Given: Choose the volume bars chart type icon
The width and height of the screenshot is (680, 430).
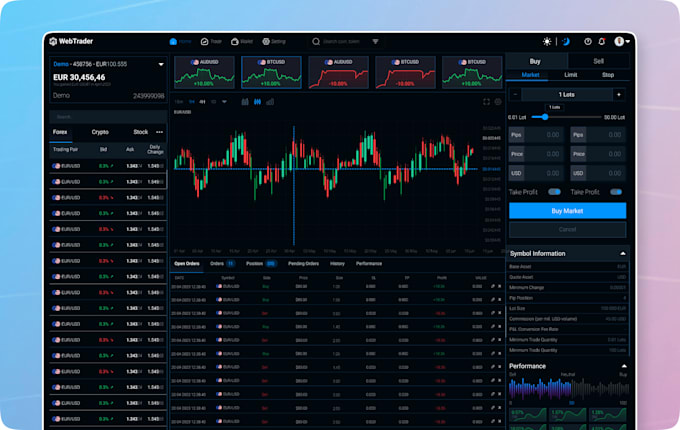Looking at the screenshot, I should pos(270,102).
